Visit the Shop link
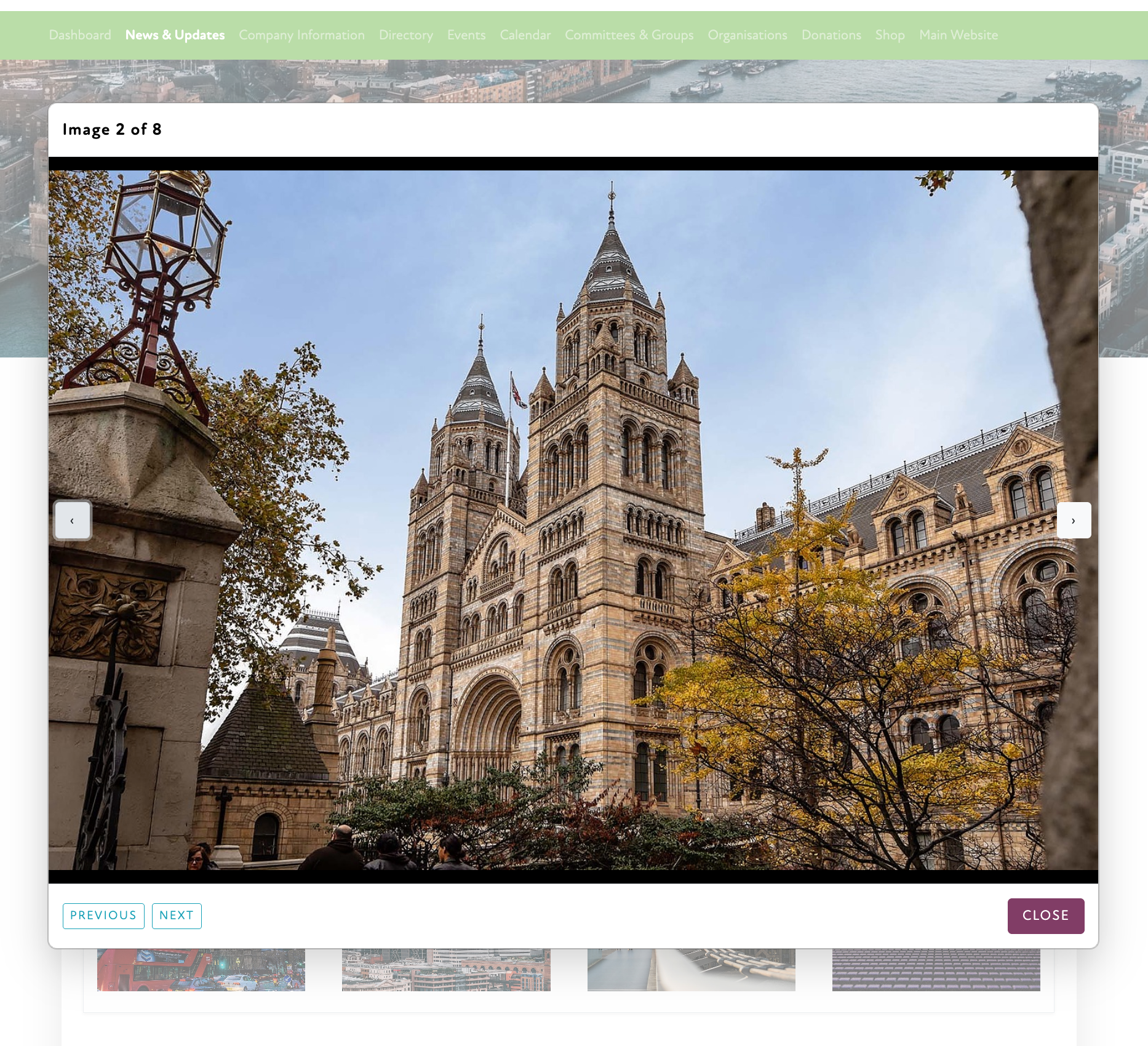The image size is (1148, 1046). click(890, 35)
